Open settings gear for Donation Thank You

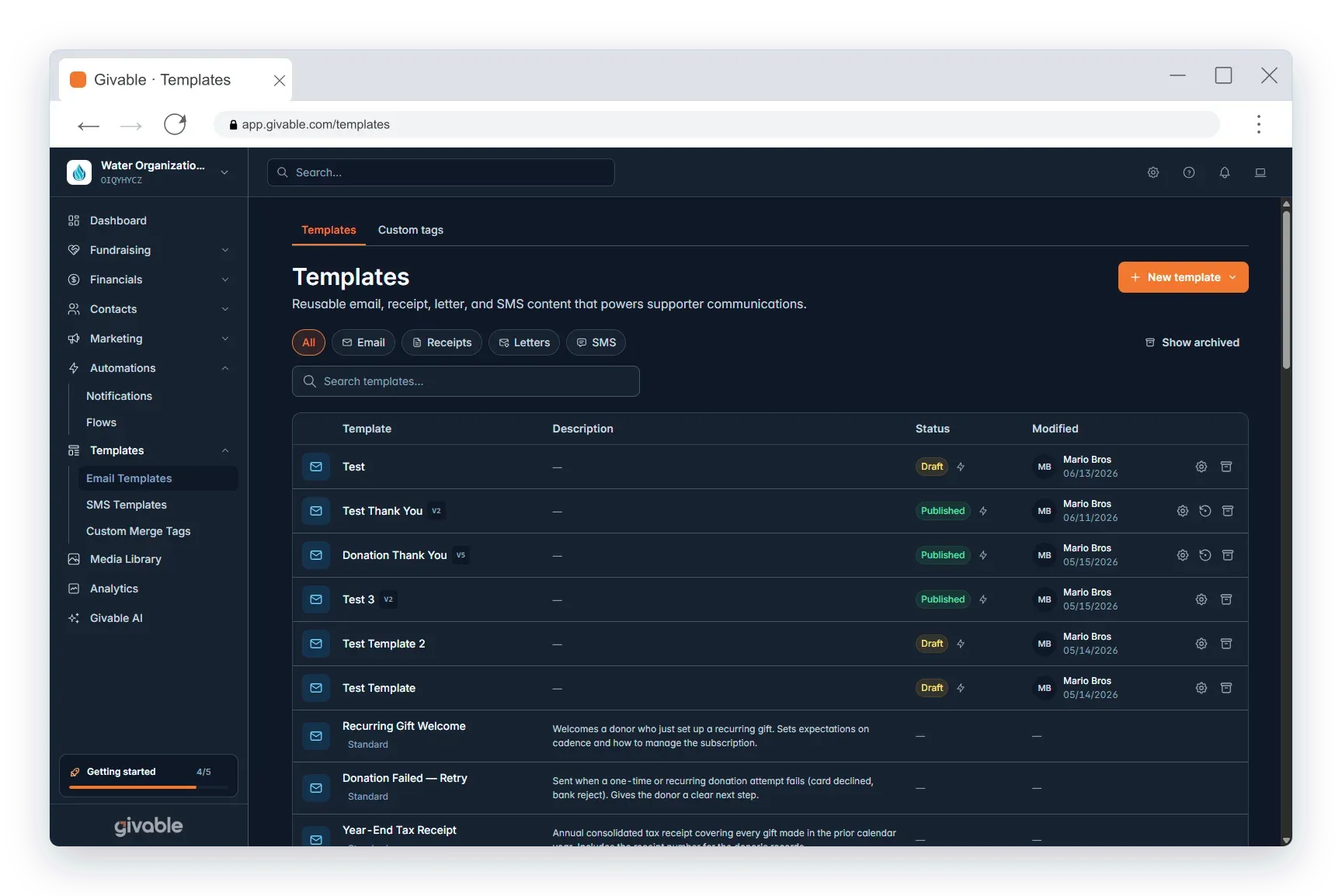click(x=1183, y=555)
